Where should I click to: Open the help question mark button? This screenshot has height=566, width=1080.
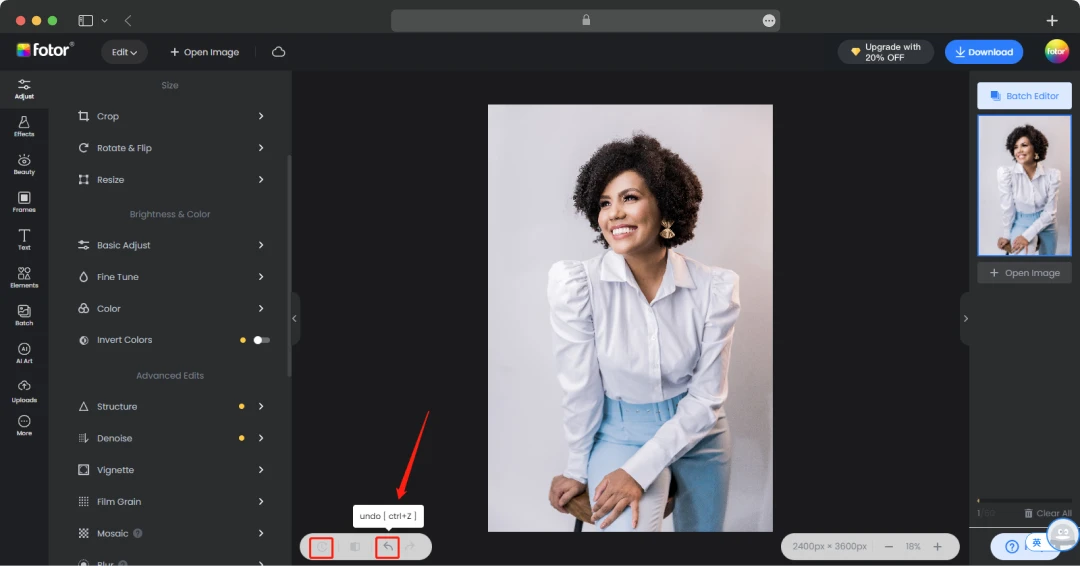pos(1012,547)
